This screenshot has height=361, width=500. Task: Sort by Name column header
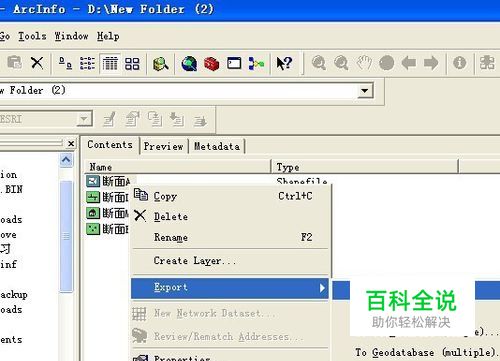[178, 166]
